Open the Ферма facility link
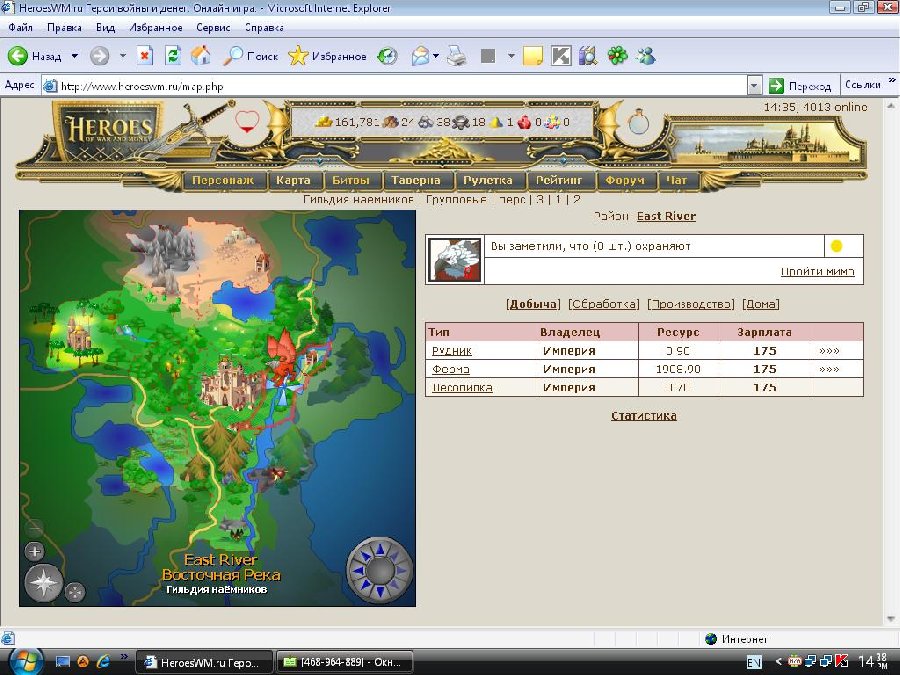The width and height of the screenshot is (900, 675). (451, 369)
